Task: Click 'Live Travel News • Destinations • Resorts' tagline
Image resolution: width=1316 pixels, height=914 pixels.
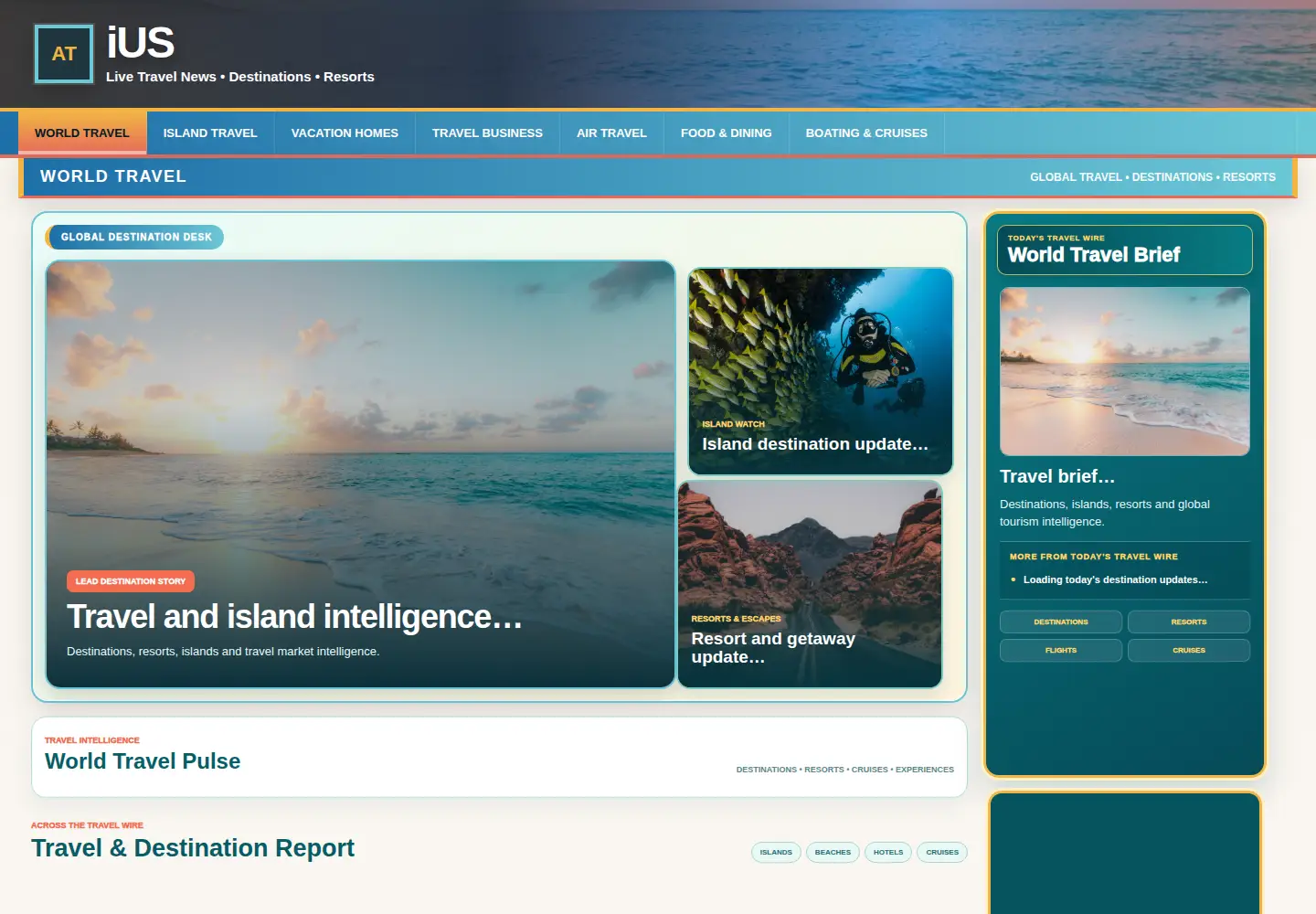Action: point(240,77)
